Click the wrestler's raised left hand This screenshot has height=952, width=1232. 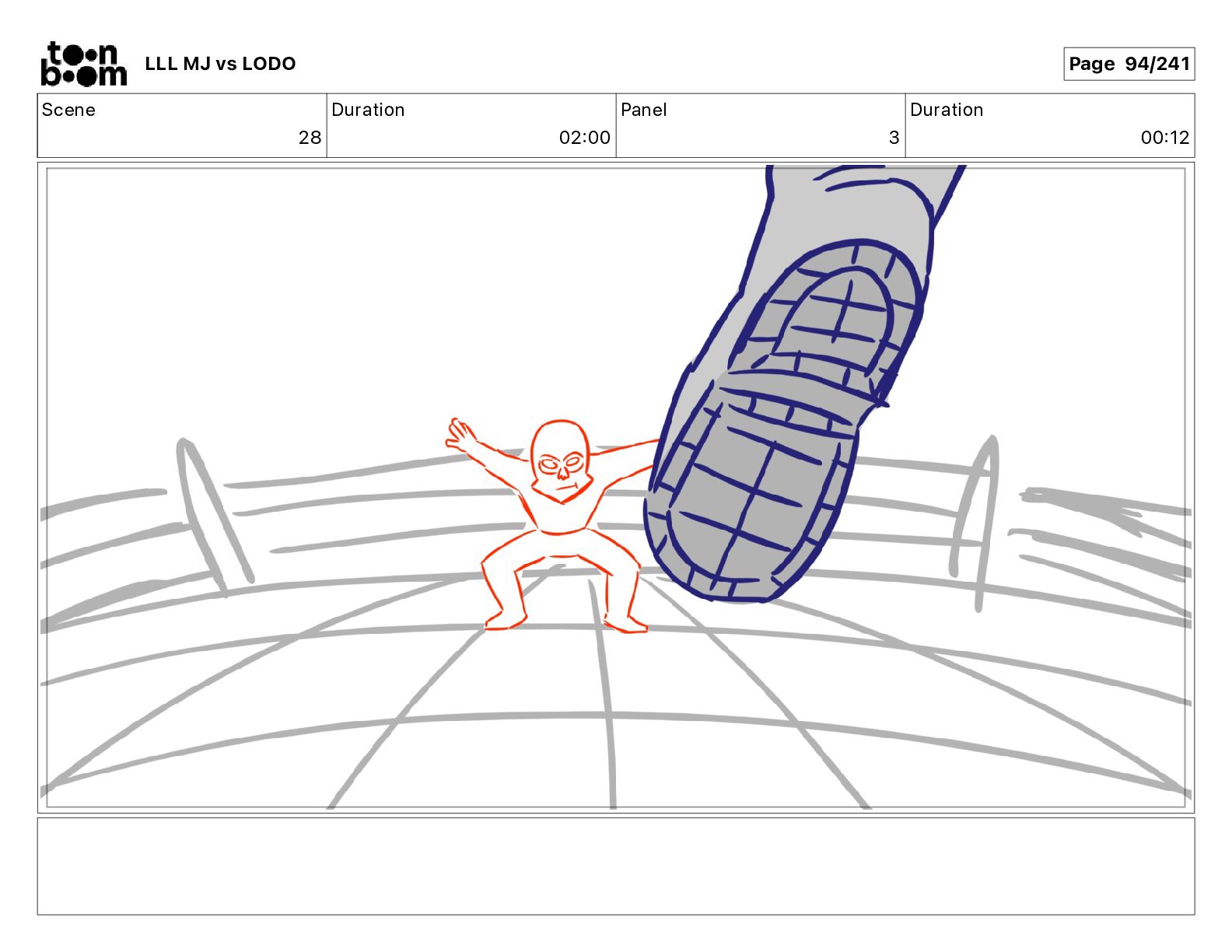461,435
